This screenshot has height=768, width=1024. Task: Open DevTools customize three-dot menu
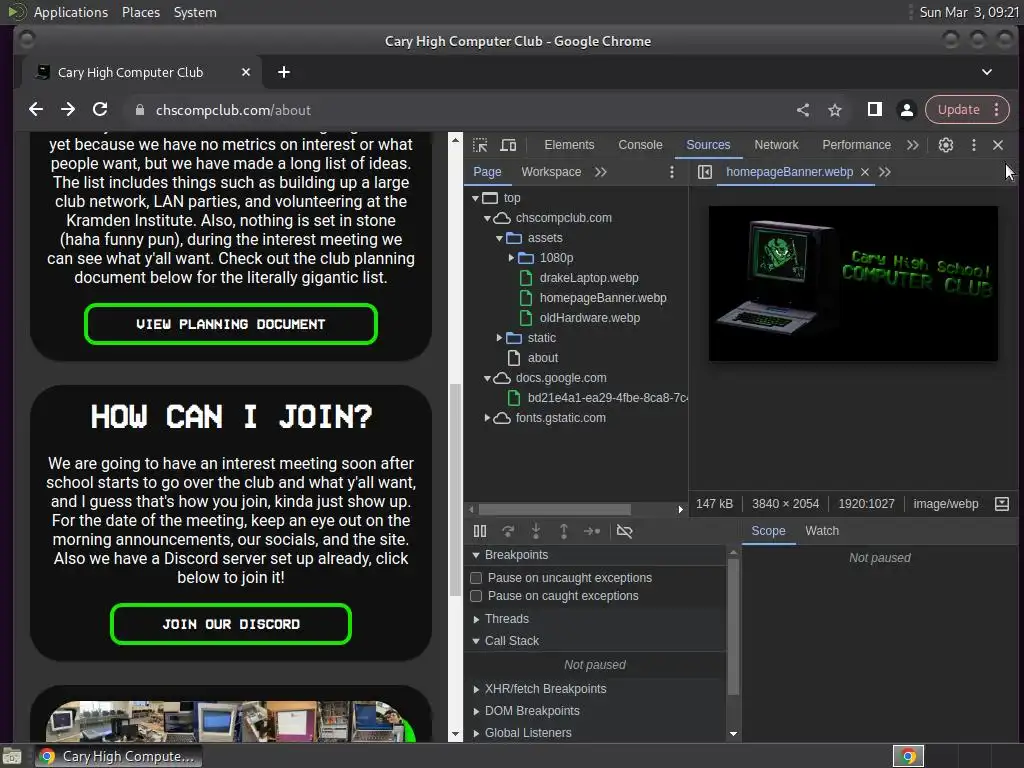pos(974,145)
